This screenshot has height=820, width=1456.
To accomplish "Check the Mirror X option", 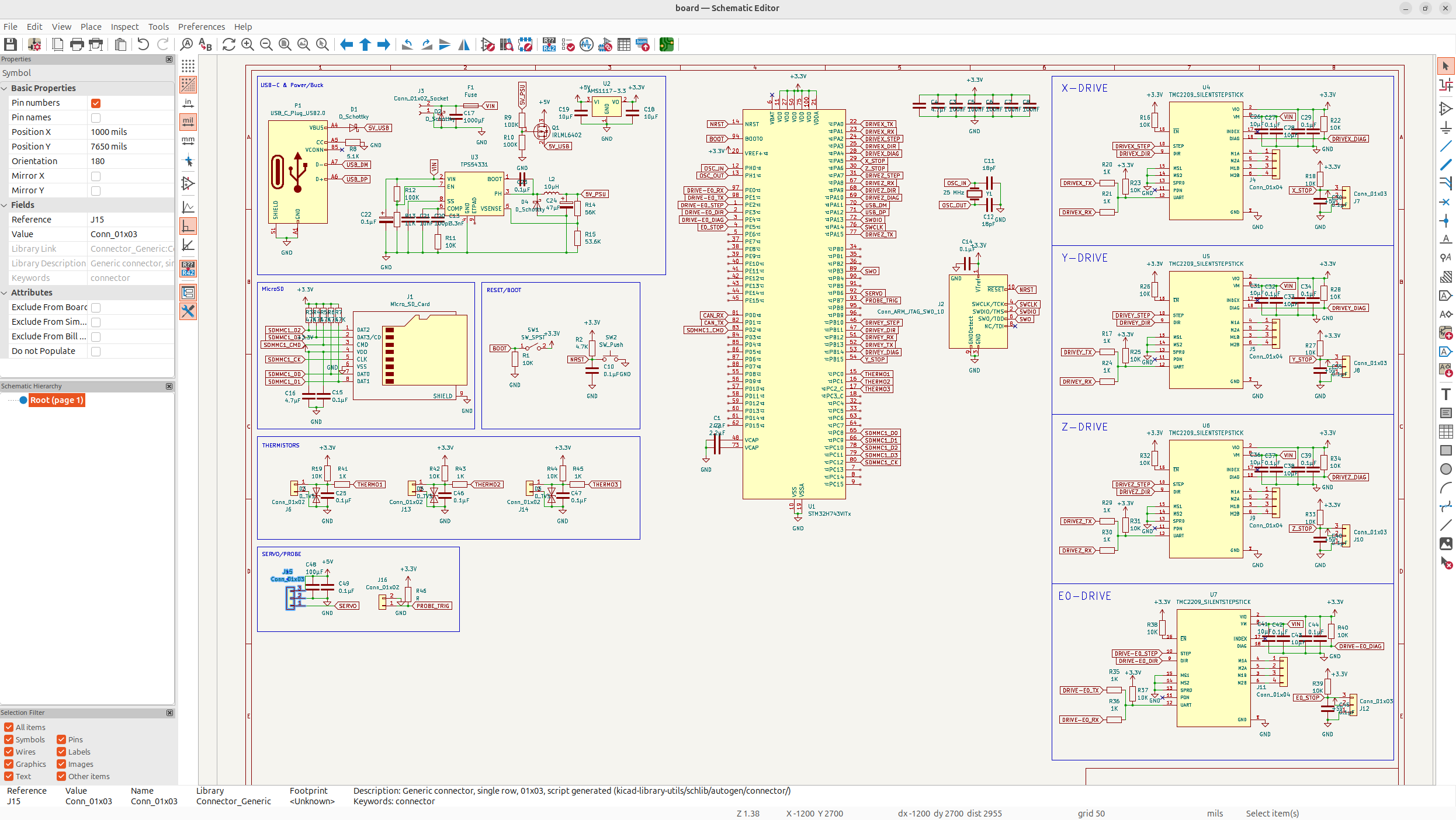I will click(96, 176).
